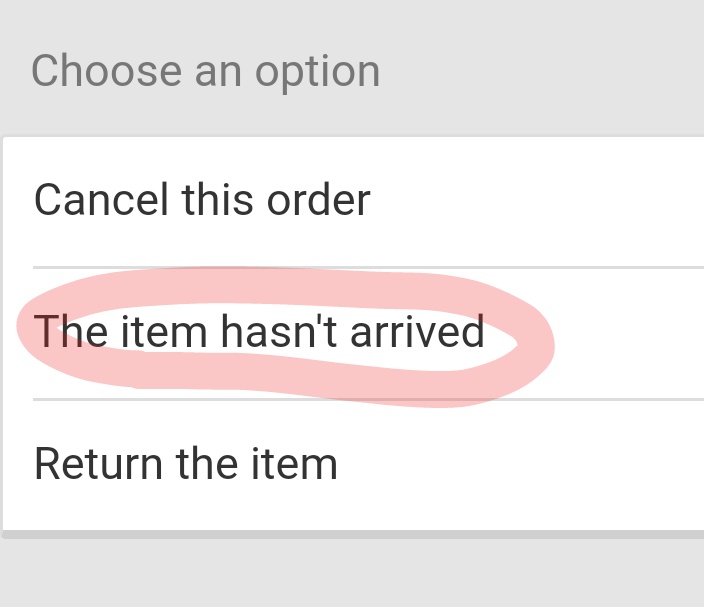Choose "The item hasn't arrived" option
The image size is (704, 607).
(x=259, y=332)
